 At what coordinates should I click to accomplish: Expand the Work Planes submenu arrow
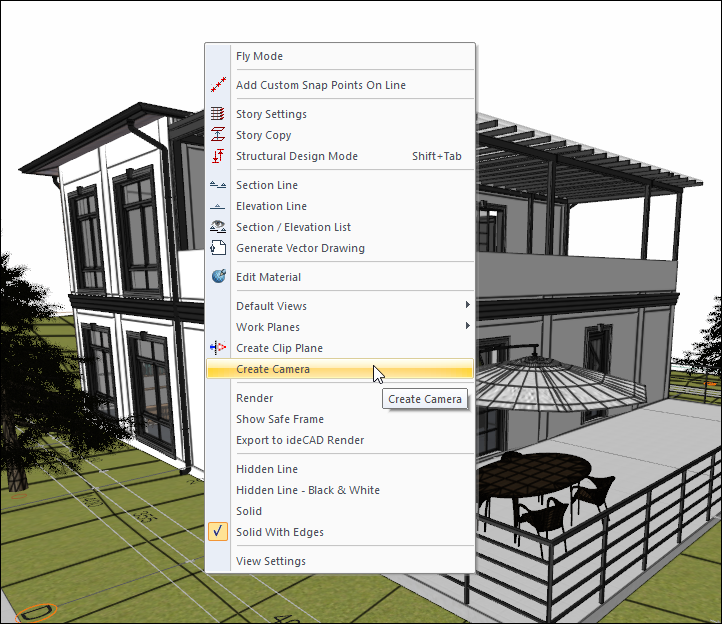pyautogui.click(x=467, y=327)
